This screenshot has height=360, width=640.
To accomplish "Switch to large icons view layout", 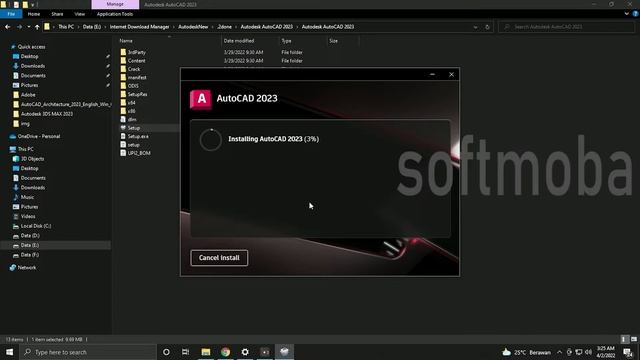I will [x=633, y=339].
